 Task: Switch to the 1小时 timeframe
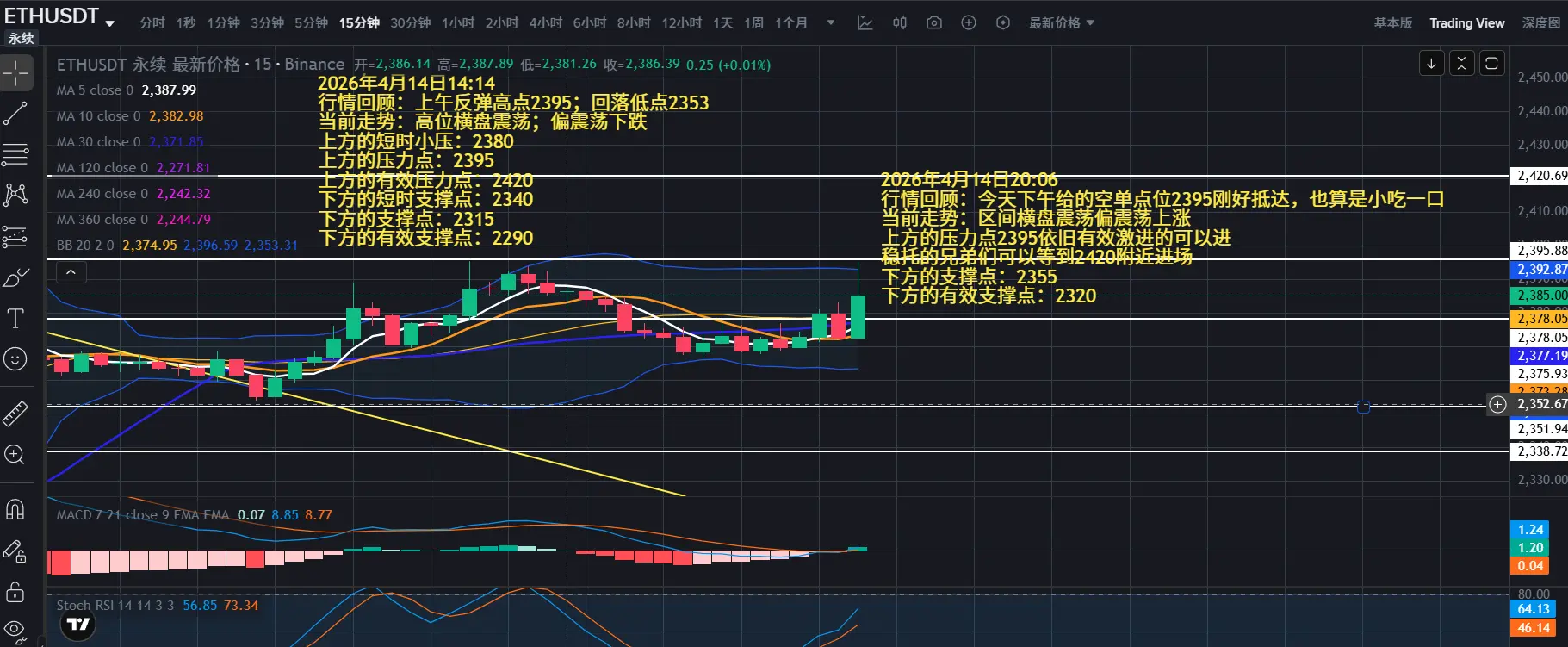(458, 23)
